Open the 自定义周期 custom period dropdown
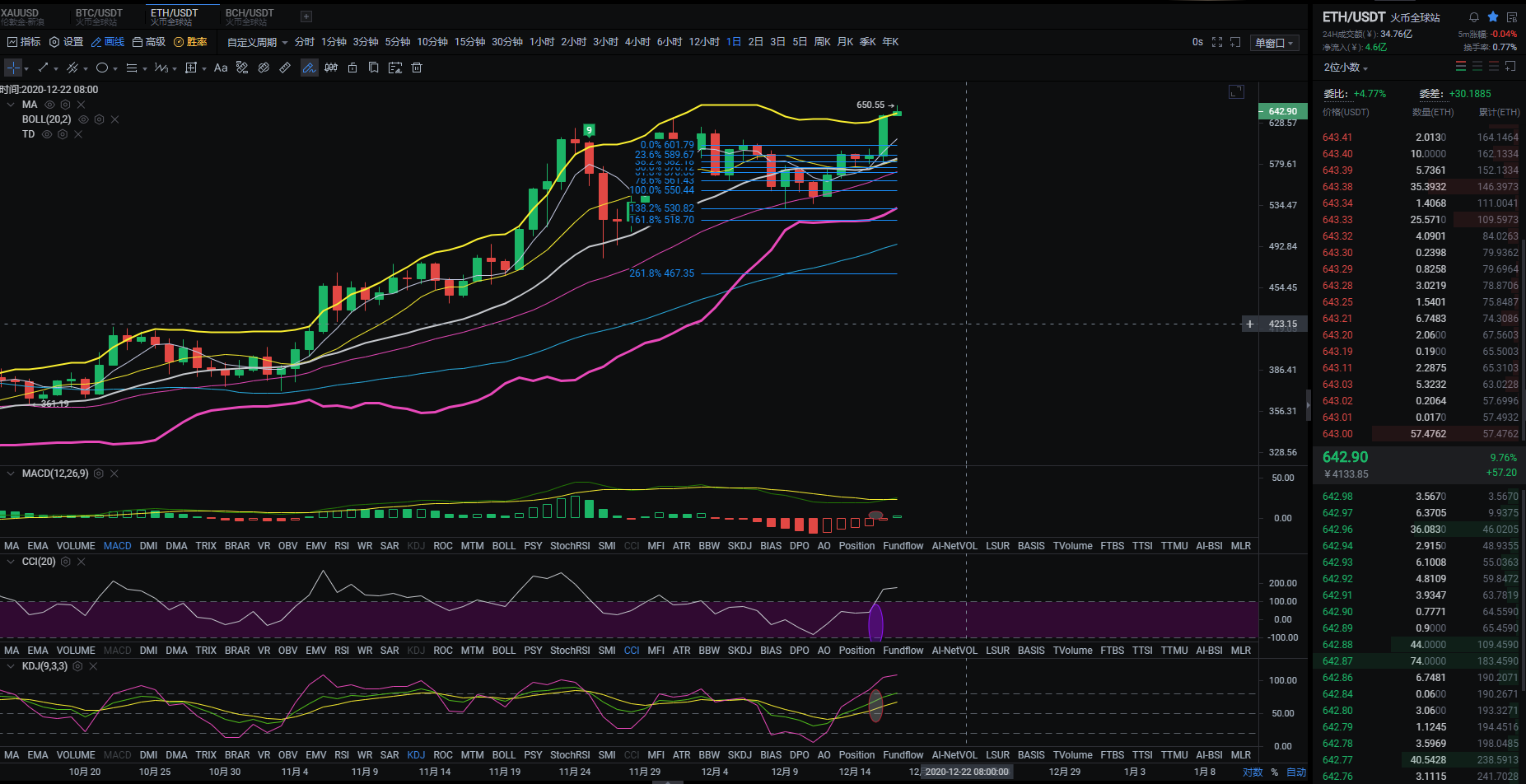Image resolution: width=1526 pixels, height=784 pixels. tap(258, 42)
